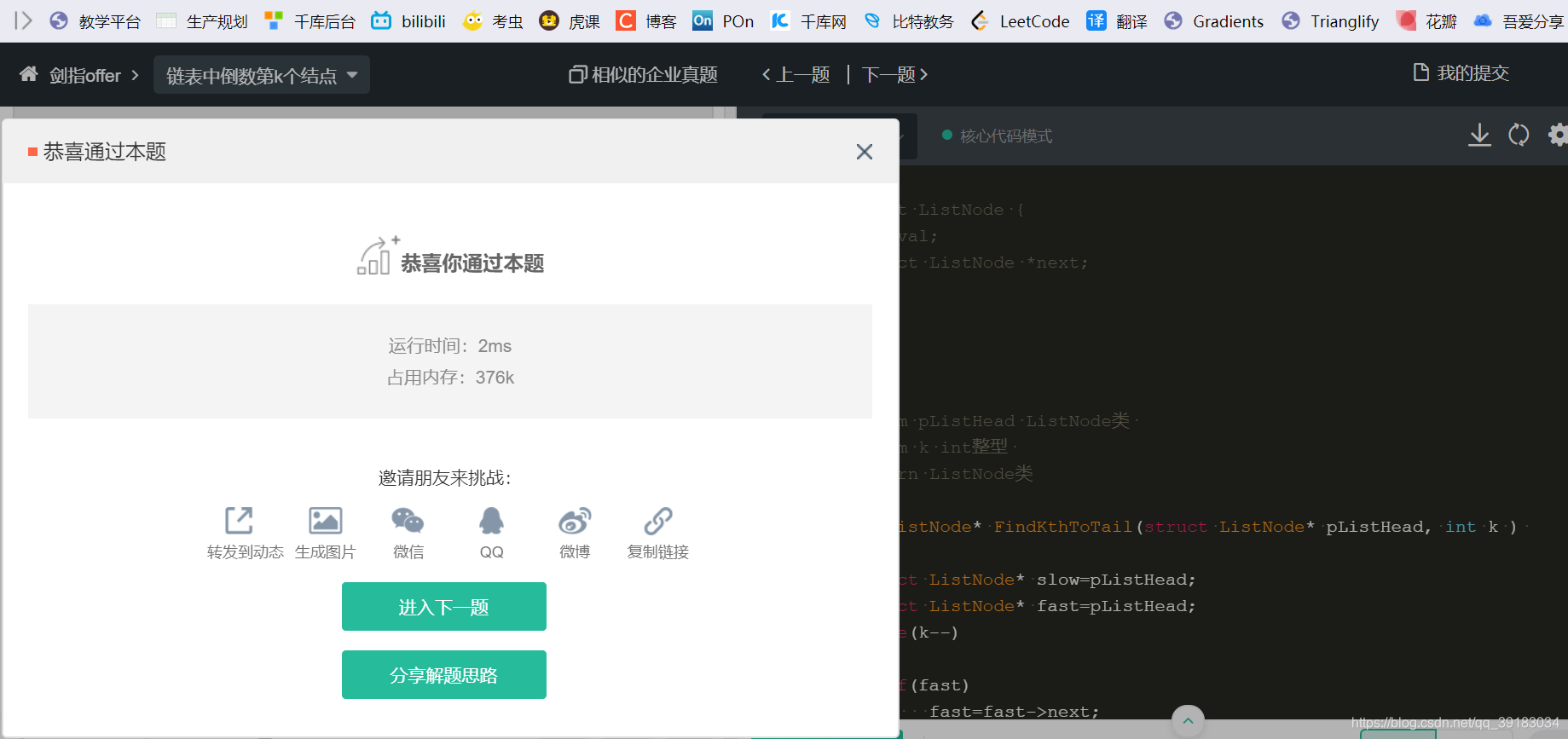Expand the 链表中倒数第k个结点 problem dropdown

(262, 75)
